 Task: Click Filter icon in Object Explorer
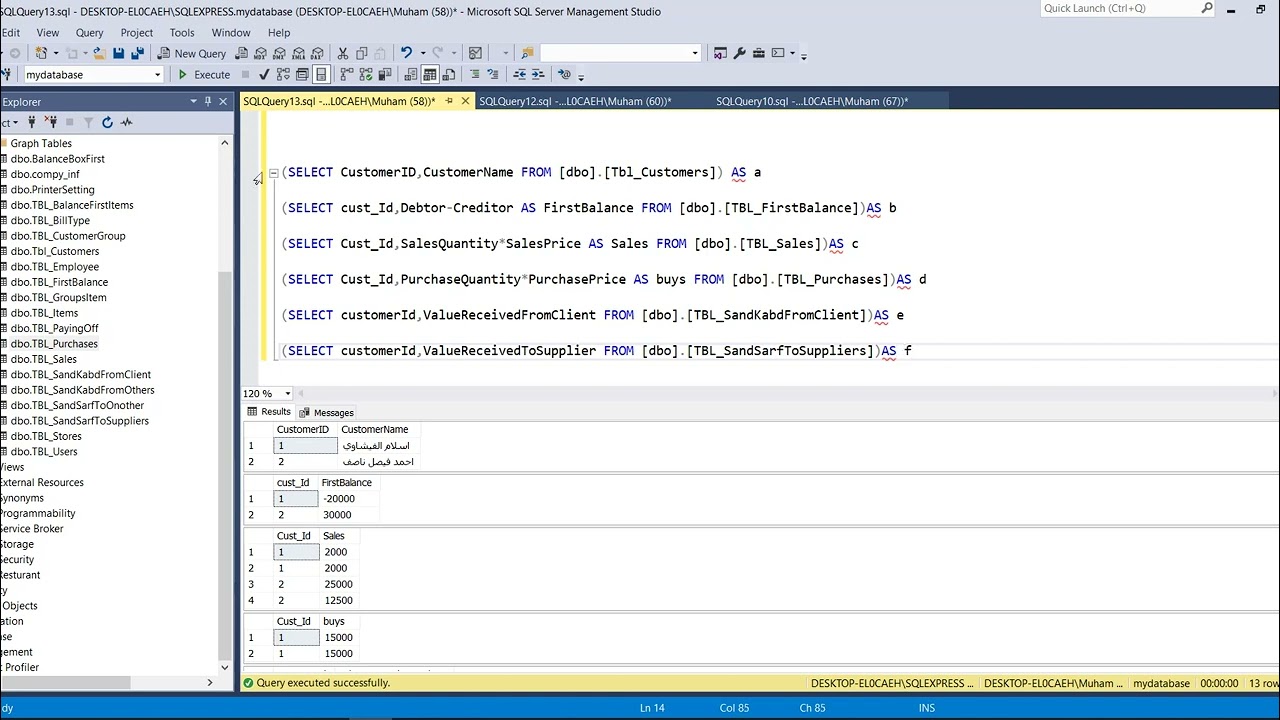tap(88, 122)
